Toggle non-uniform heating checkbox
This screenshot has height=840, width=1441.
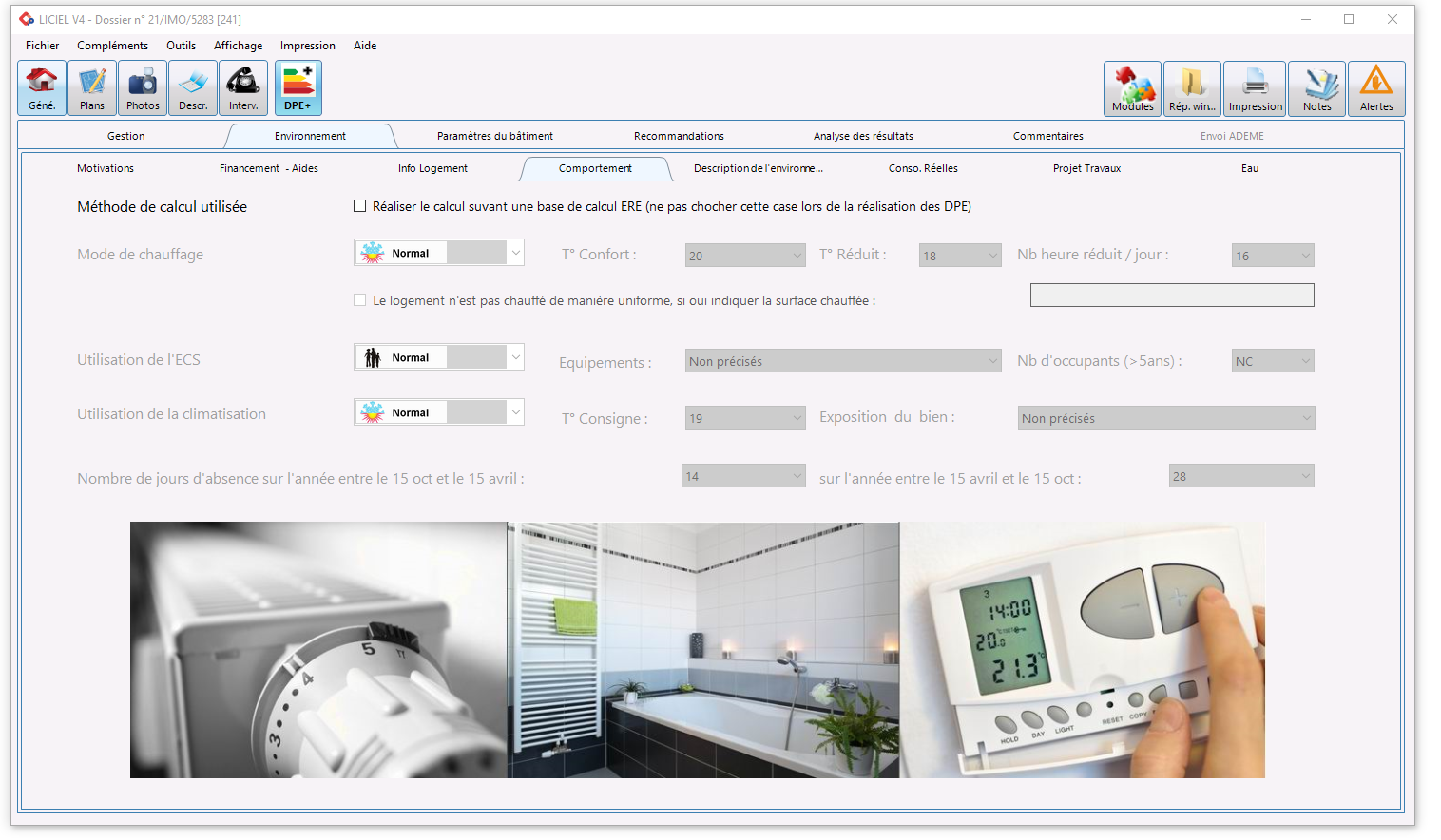(360, 300)
